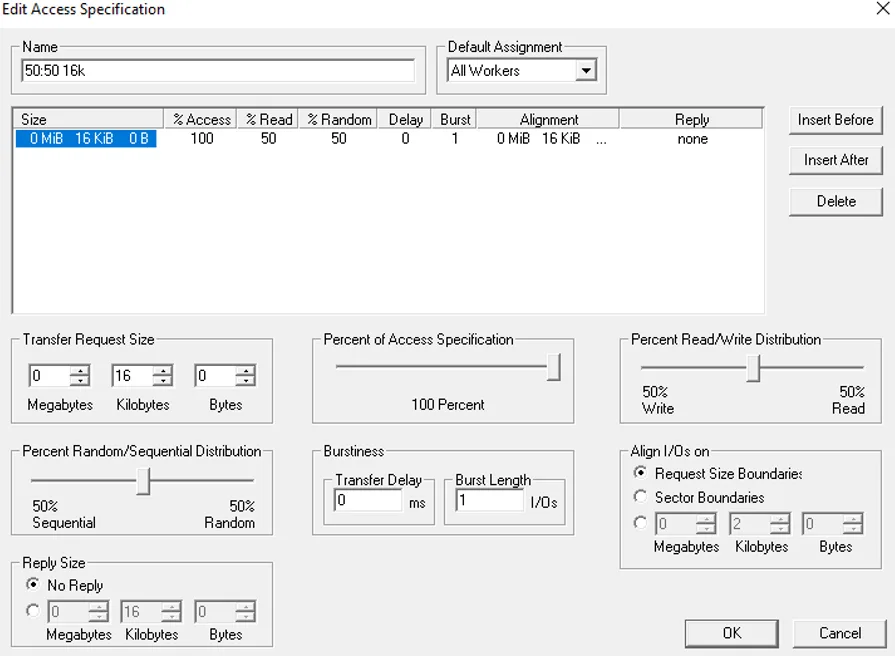Increase Align I/Os Kilobytes with up arrow

(x=780, y=518)
